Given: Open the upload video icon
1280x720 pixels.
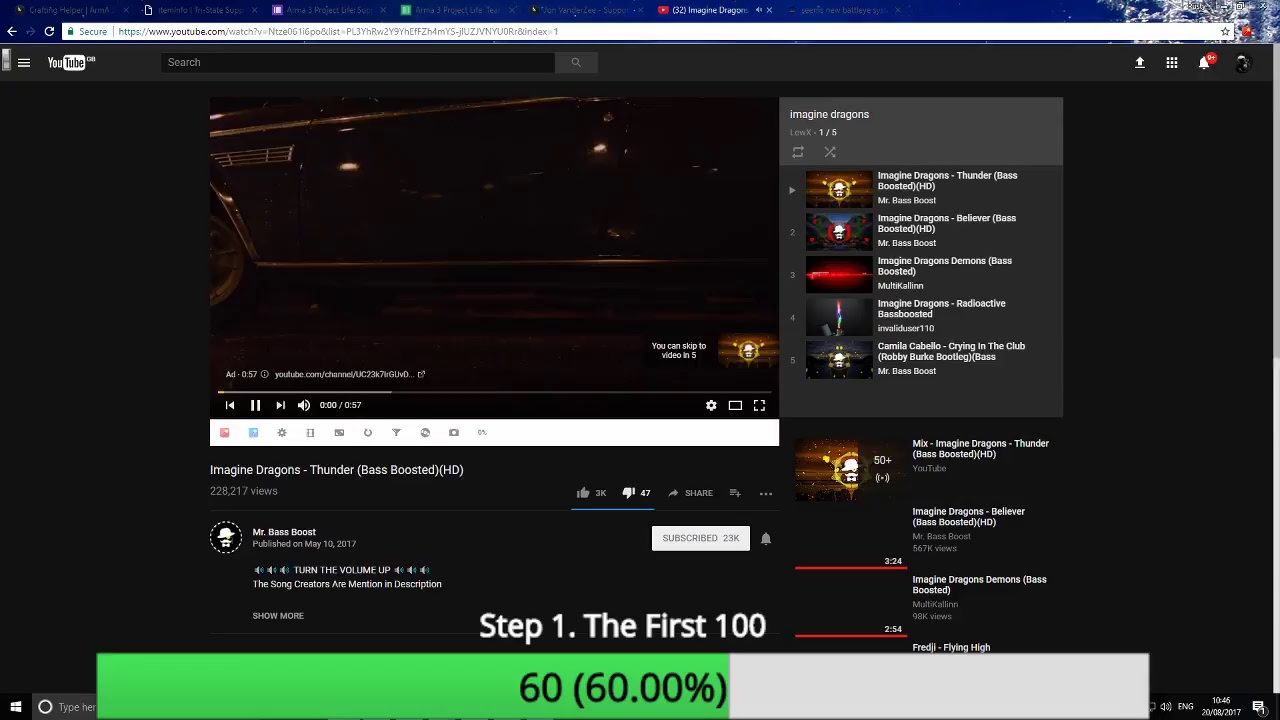Looking at the screenshot, I should pyautogui.click(x=1139, y=63).
